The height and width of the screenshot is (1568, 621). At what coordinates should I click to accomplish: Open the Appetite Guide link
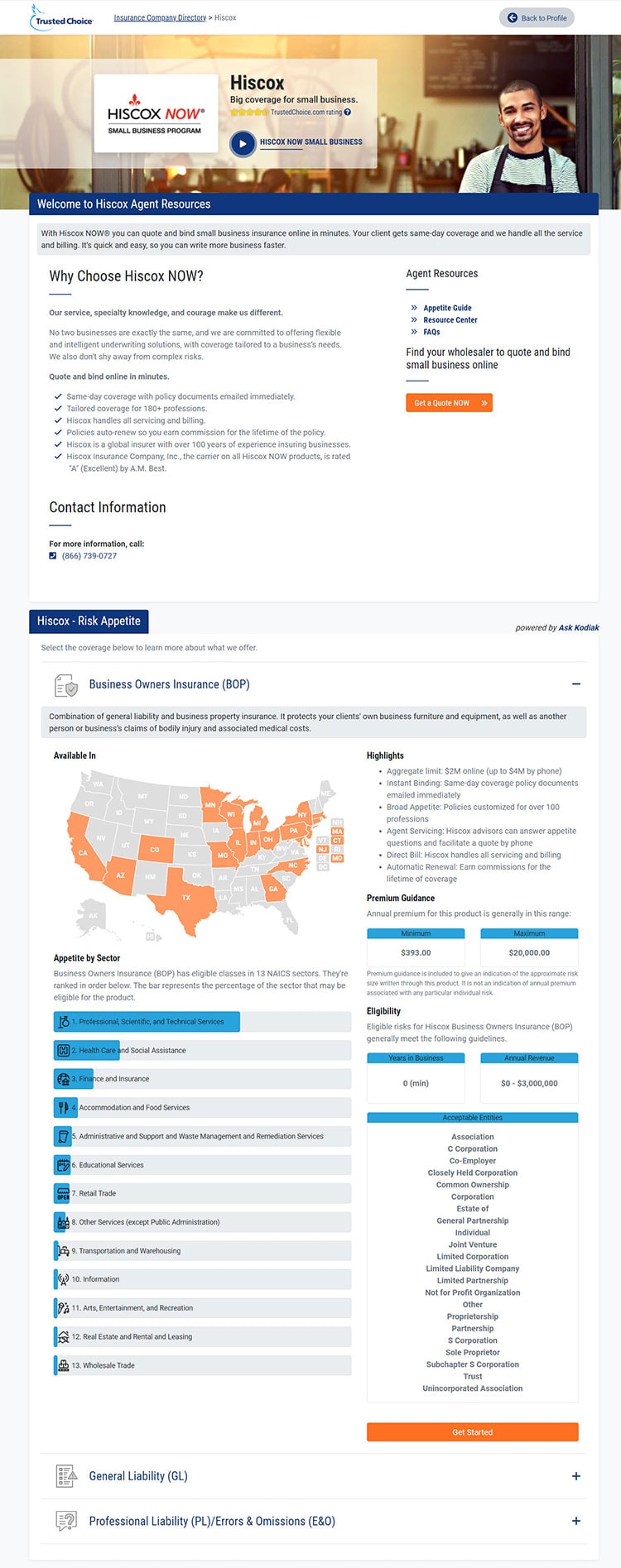click(447, 308)
